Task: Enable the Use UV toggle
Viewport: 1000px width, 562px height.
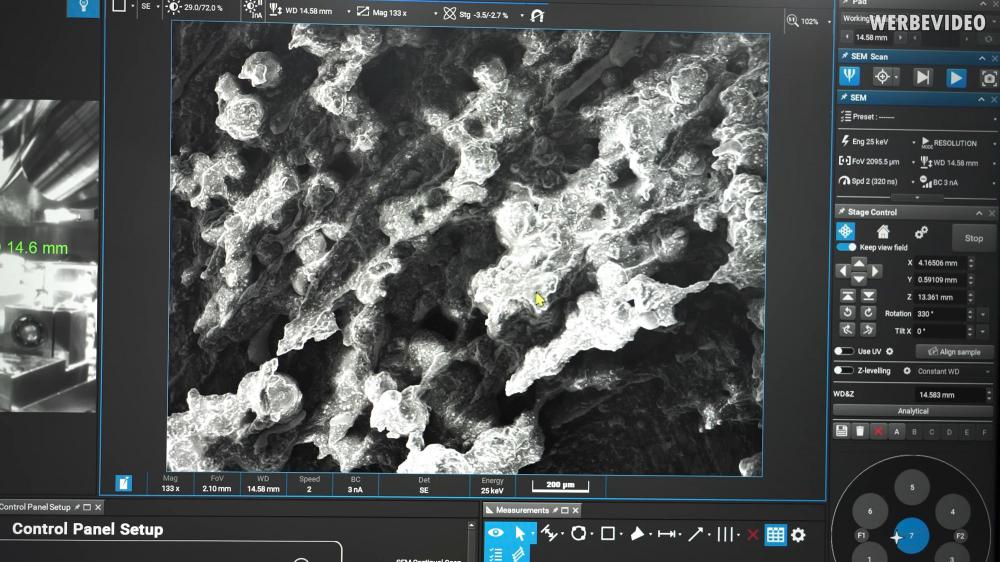Action: click(x=845, y=352)
